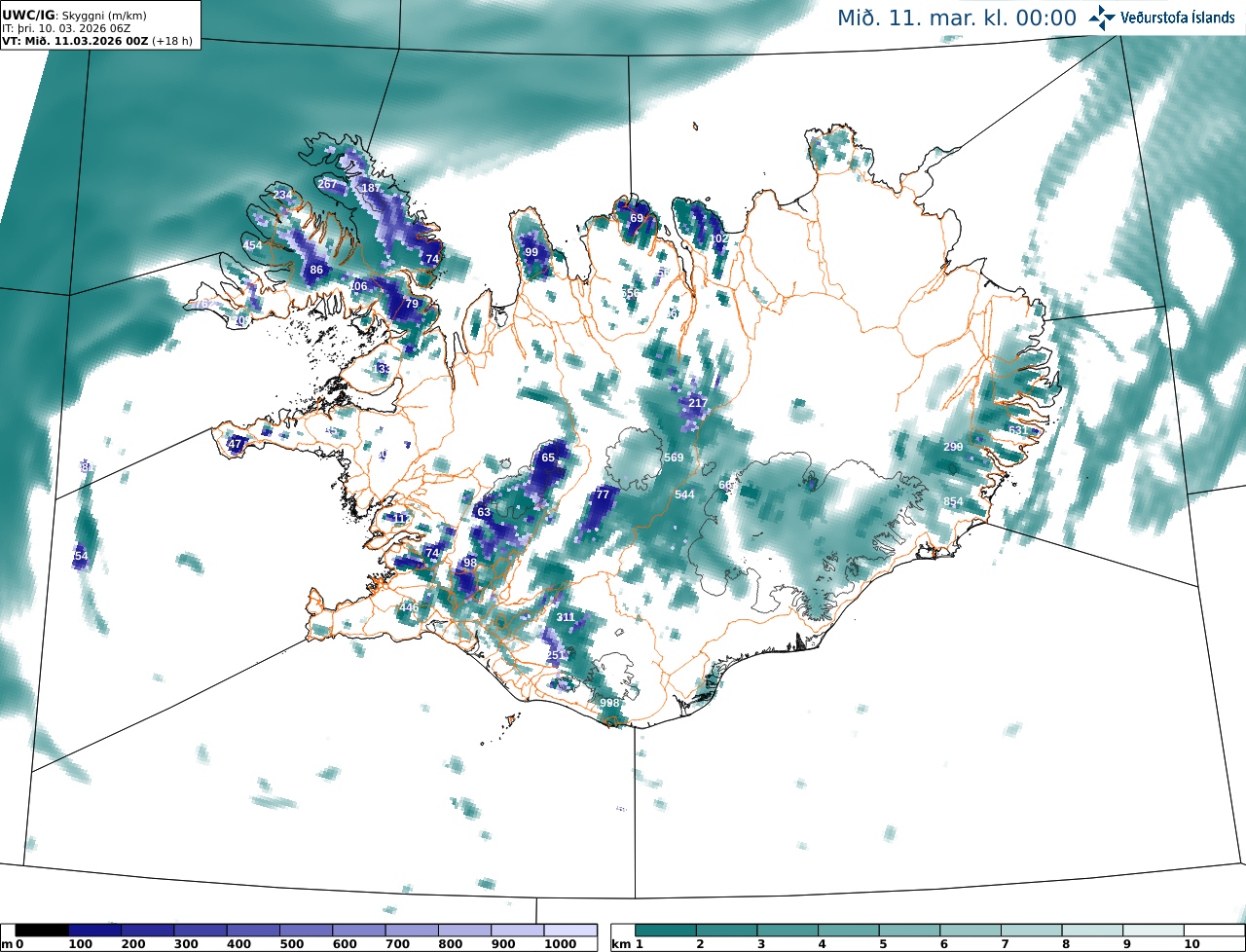Image resolution: width=1246 pixels, height=952 pixels.
Task: Click the visibility value 217 on the map
Action: pos(698,403)
